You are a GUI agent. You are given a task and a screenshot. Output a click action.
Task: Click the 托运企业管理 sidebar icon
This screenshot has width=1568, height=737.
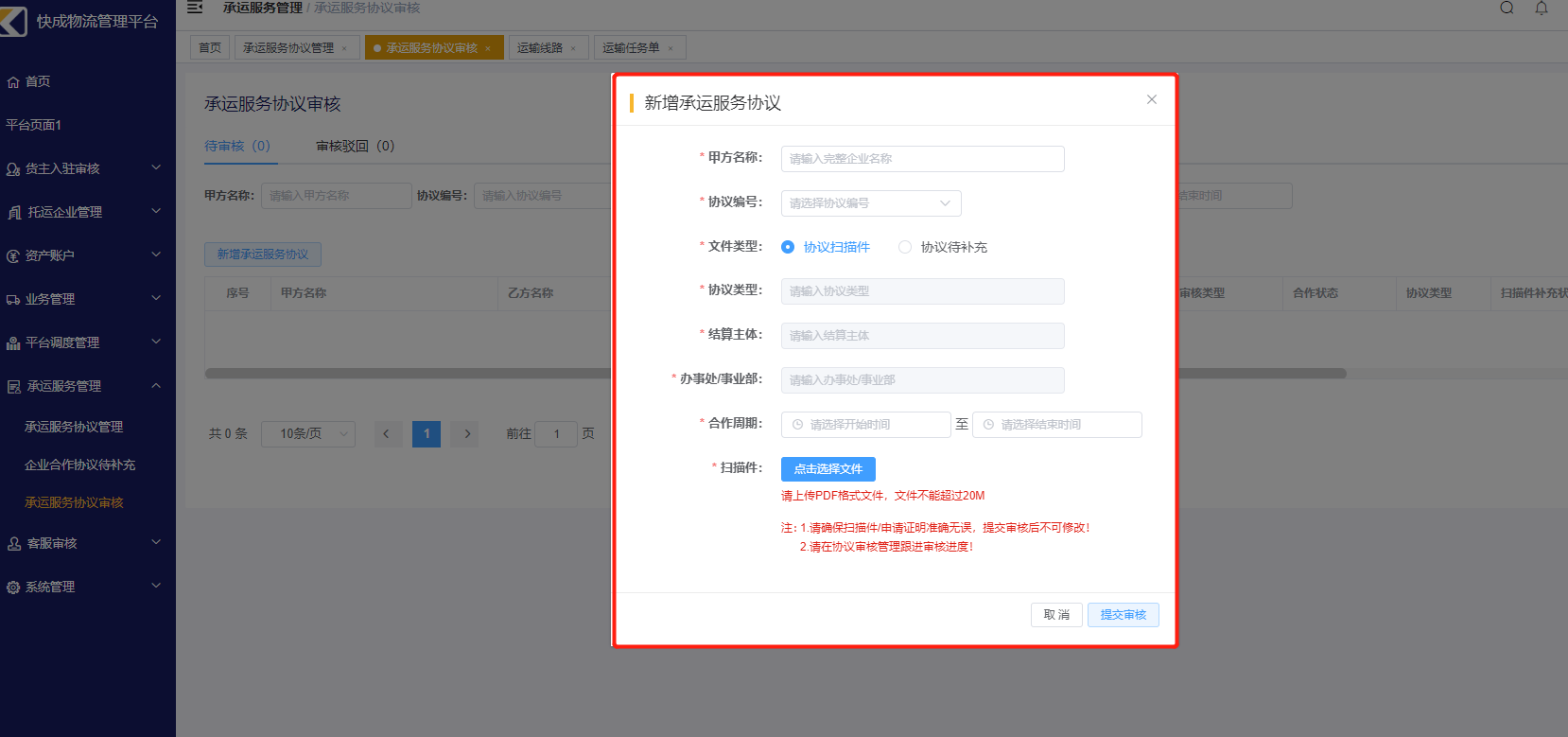[x=14, y=213]
